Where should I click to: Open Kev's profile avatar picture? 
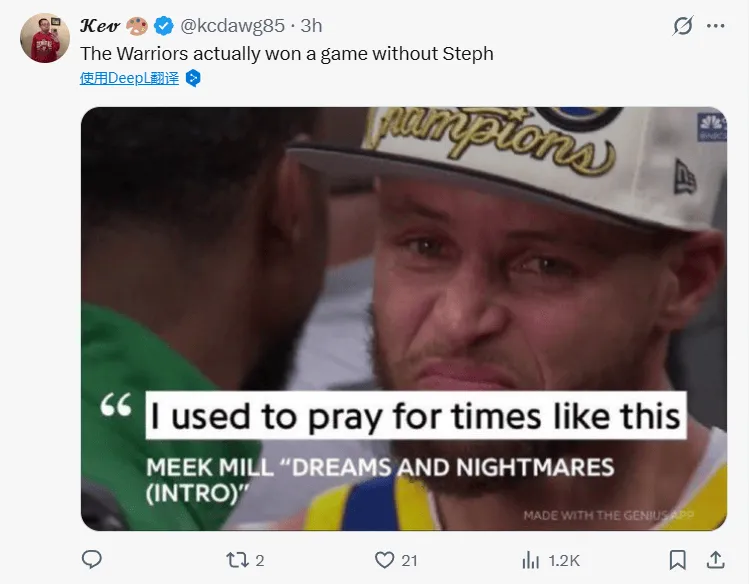click(45, 38)
